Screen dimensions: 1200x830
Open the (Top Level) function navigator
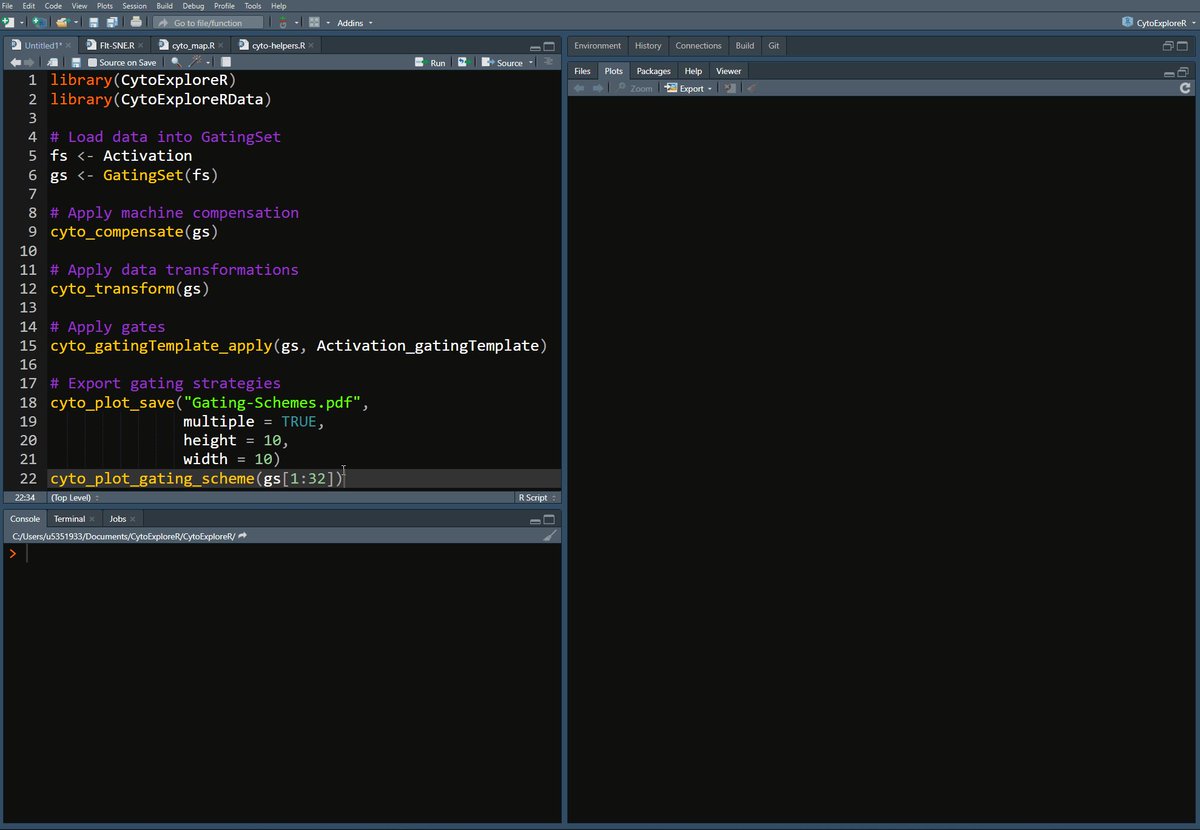point(75,497)
